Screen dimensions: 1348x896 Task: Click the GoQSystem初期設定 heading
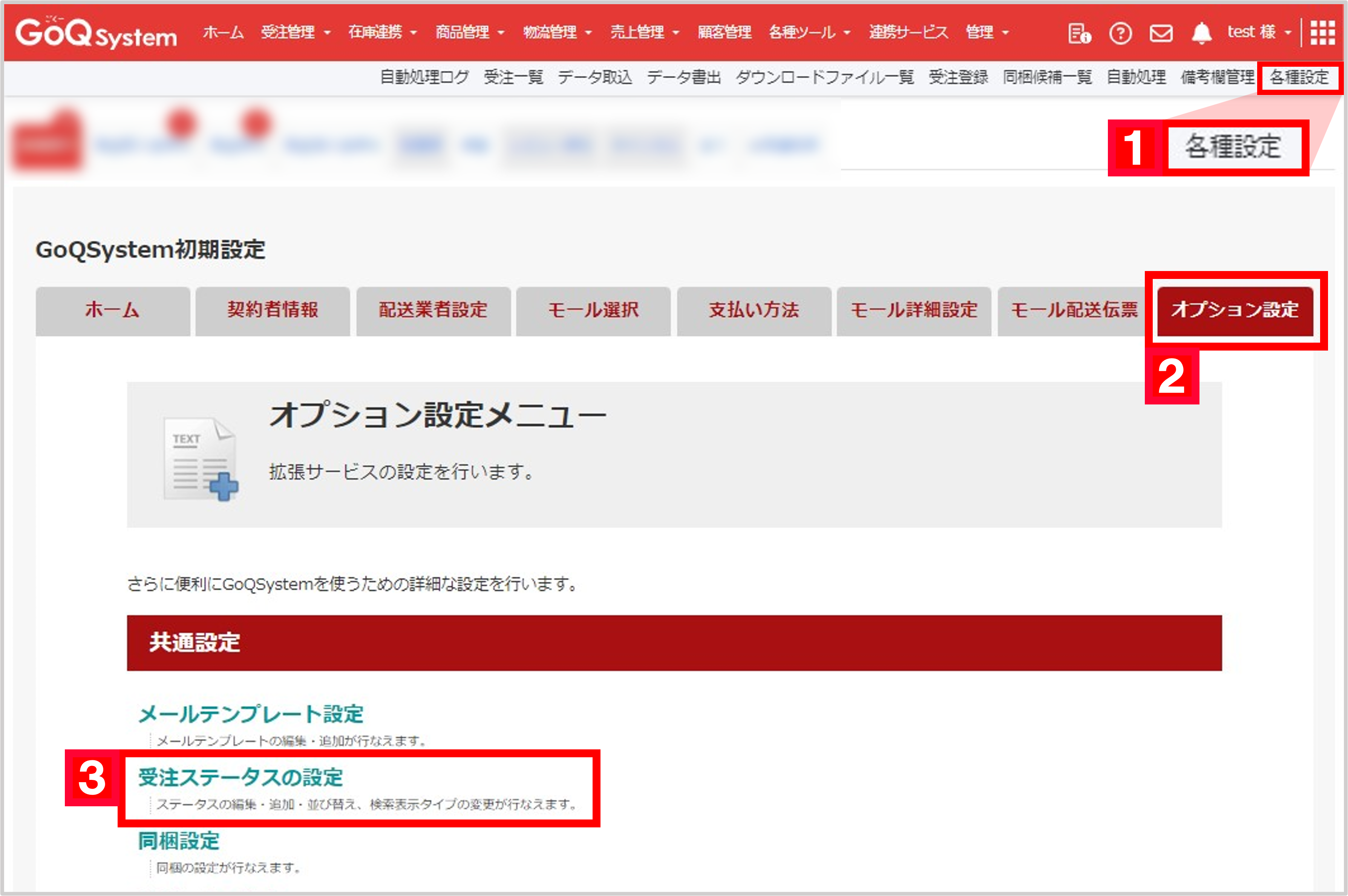(150, 250)
